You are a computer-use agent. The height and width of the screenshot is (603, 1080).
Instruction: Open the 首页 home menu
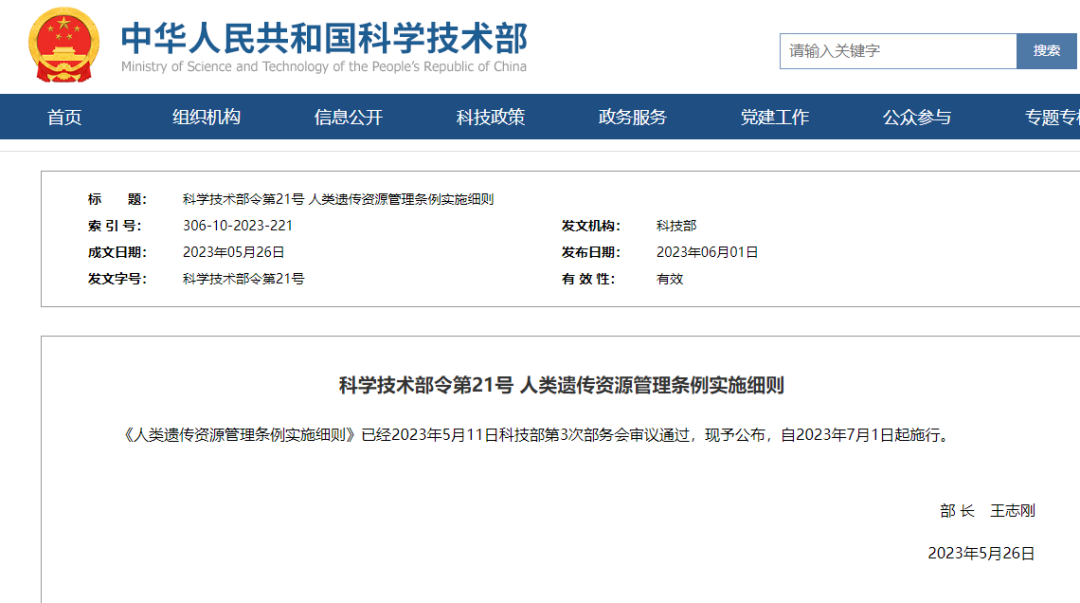(x=64, y=117)
